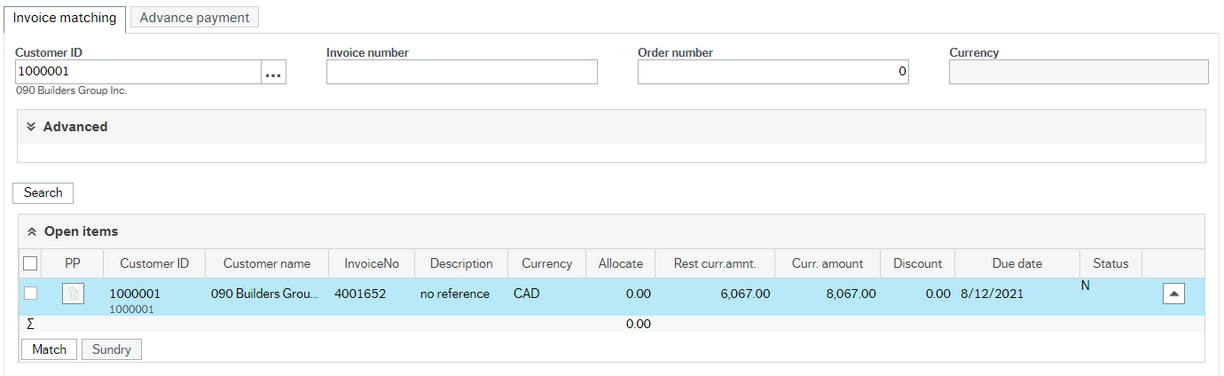This screenshot has height=376, width=1224.
Task: Open the Customer ID lookup ellipsis button
Action: [x=274, y=72]
